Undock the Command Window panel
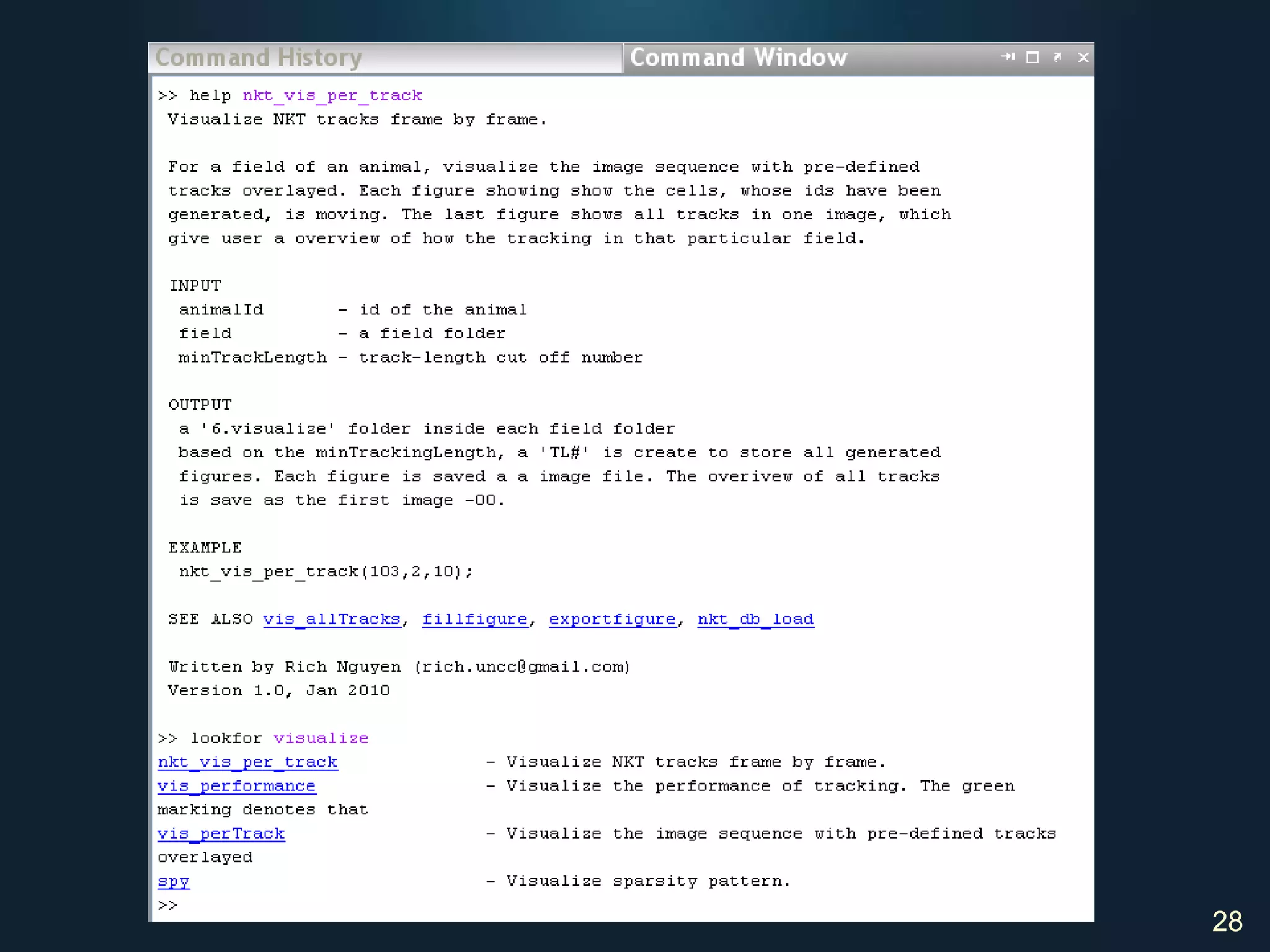The height and width of the screenshot is (952, 1270). [x=1058, y=57]
